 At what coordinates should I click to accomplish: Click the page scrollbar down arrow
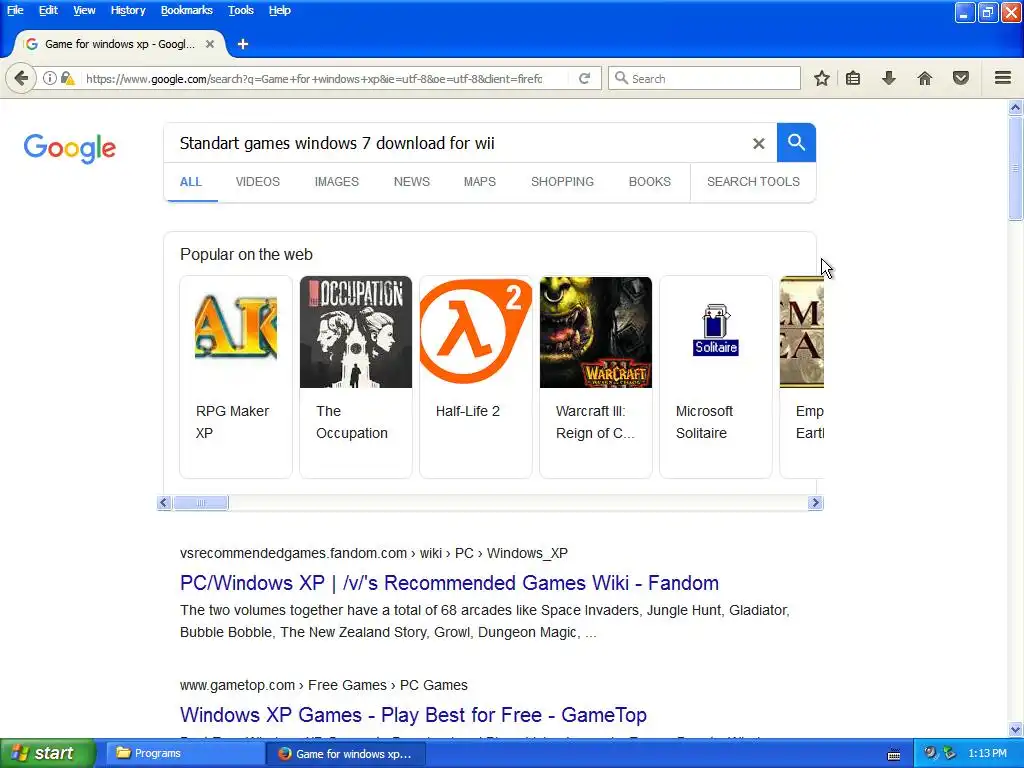coord(1016,729)
